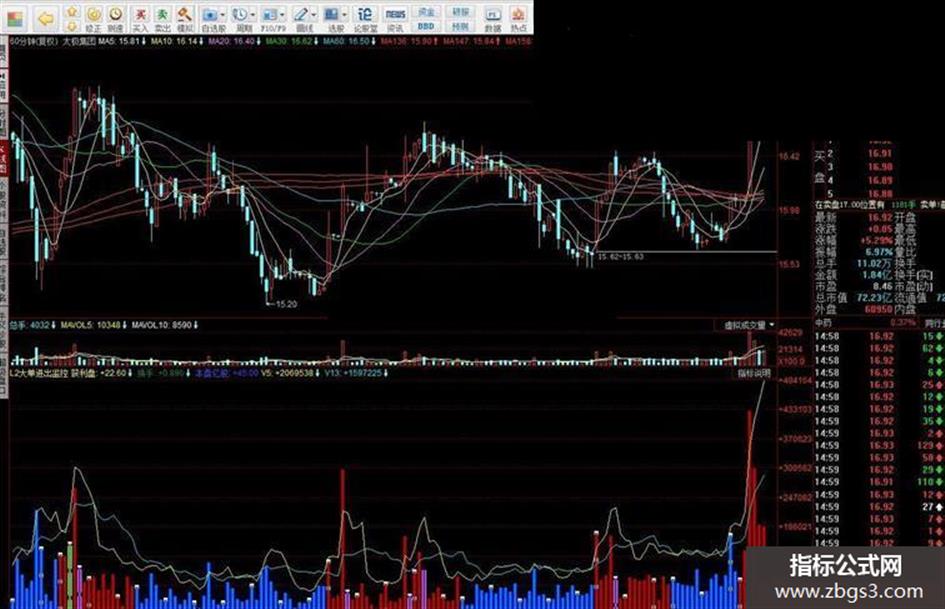Image resolution: width=945 pixels, height=609 pixels.
Task: Click the 总市值 72.23亿 value
Action: coord(873,298)
